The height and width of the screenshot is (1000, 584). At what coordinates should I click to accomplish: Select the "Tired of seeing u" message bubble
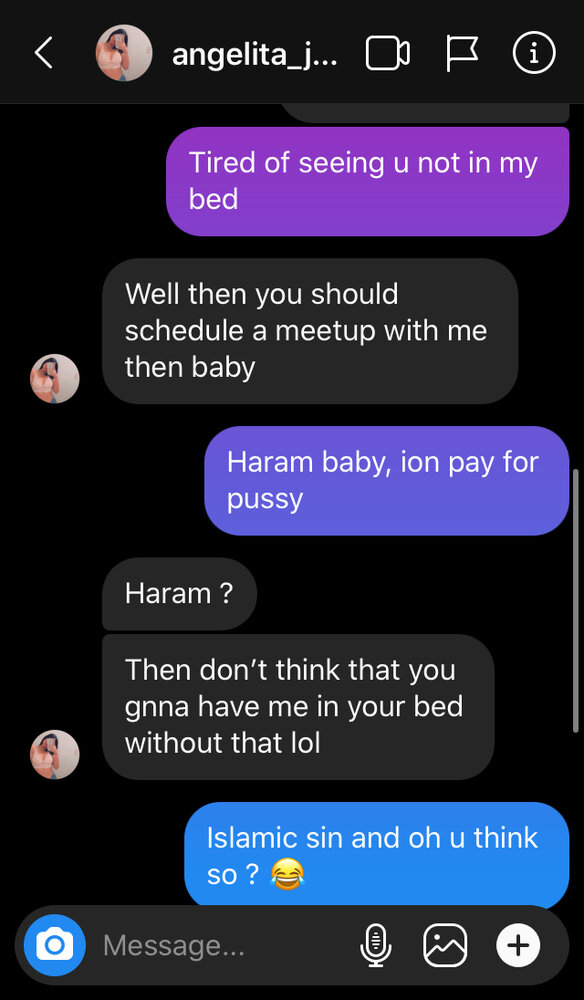click(x=367, y=181)
